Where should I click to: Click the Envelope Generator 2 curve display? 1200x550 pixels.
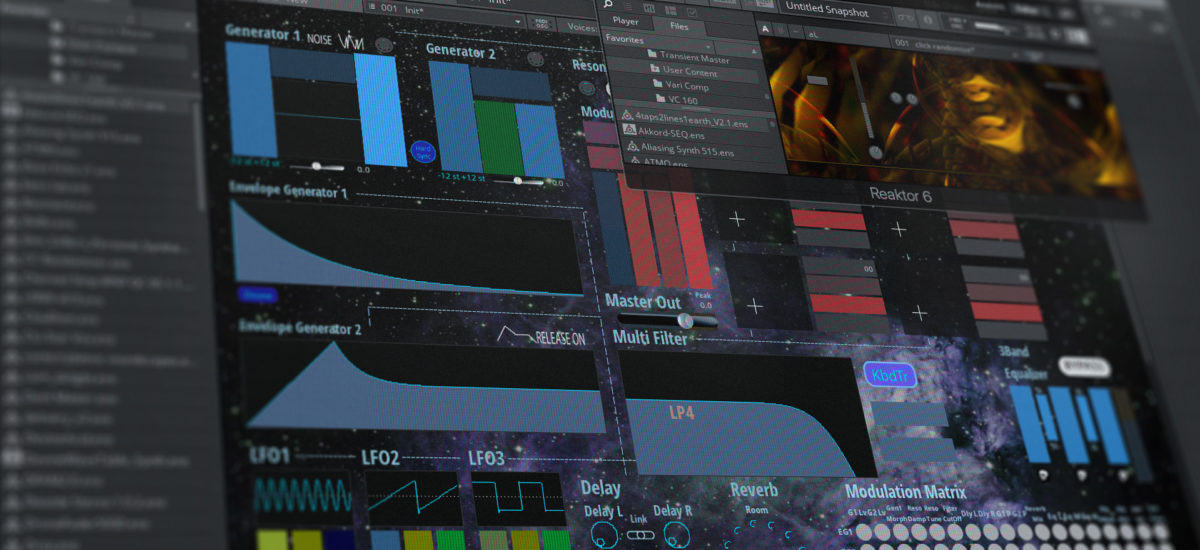tap(425, 385)
